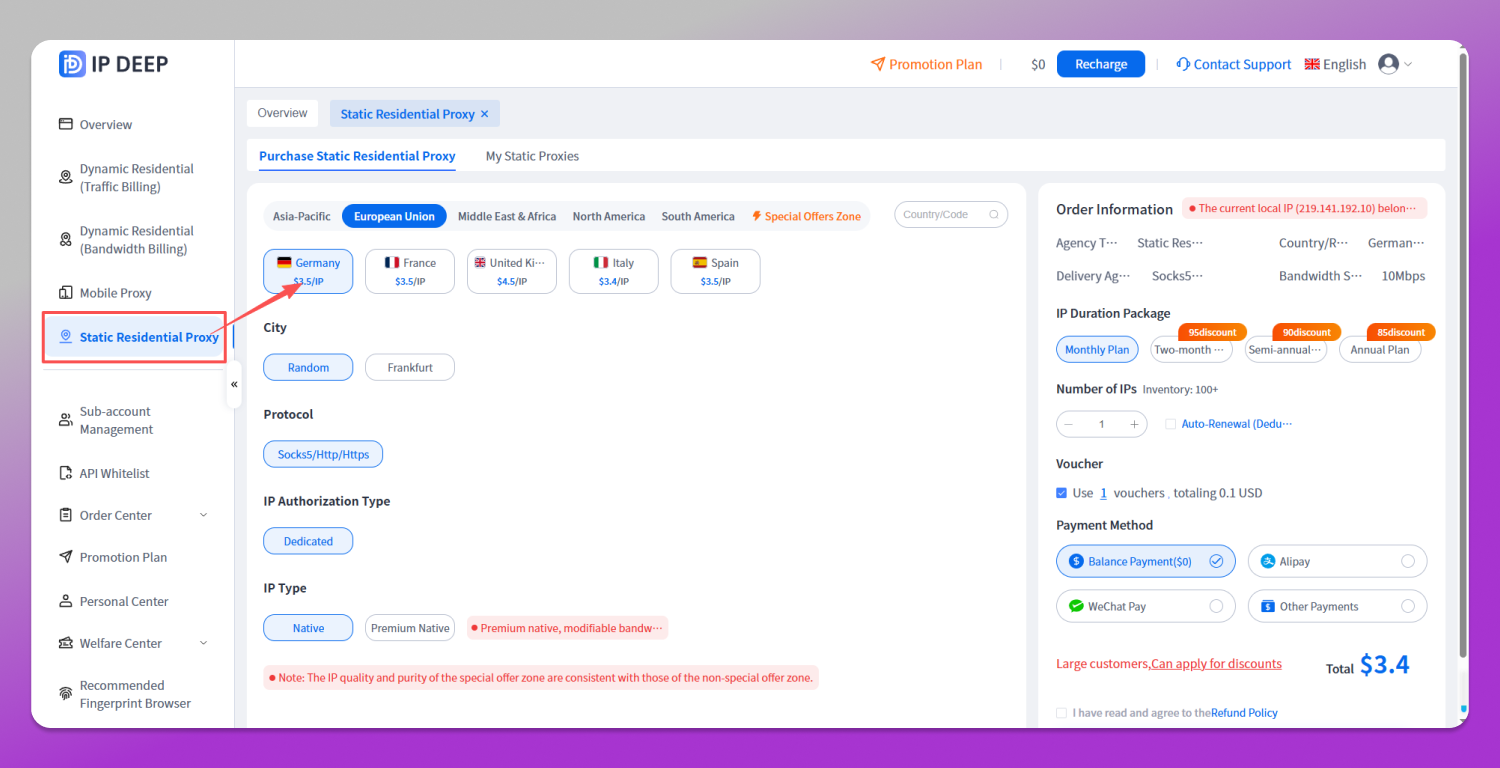The width and height of the screenshot is (1500, 768).
Task: Open the Refund Policy link
Action: (x=1244, y=713)
